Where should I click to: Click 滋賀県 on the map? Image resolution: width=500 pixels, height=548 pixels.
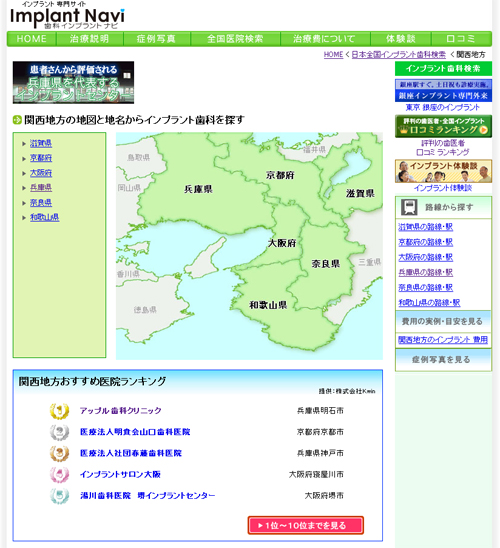click(x=360, y=193)
